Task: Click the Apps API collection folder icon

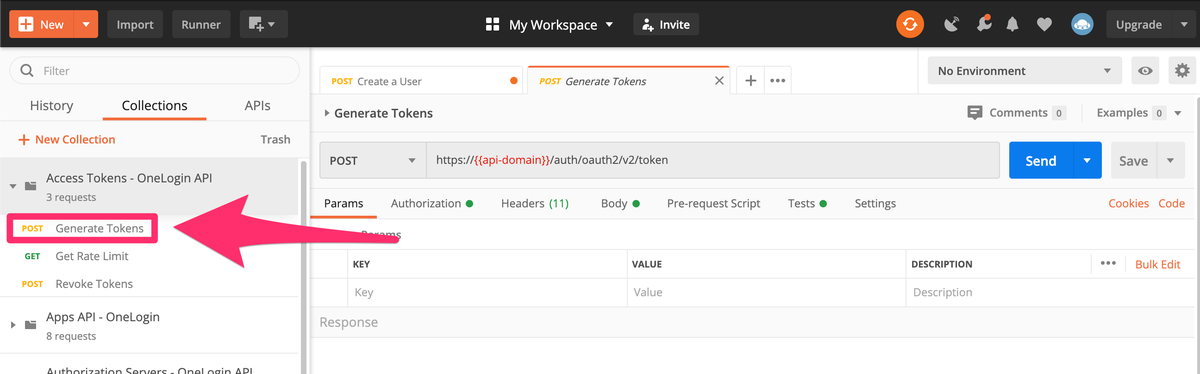Action: (31, 325)
